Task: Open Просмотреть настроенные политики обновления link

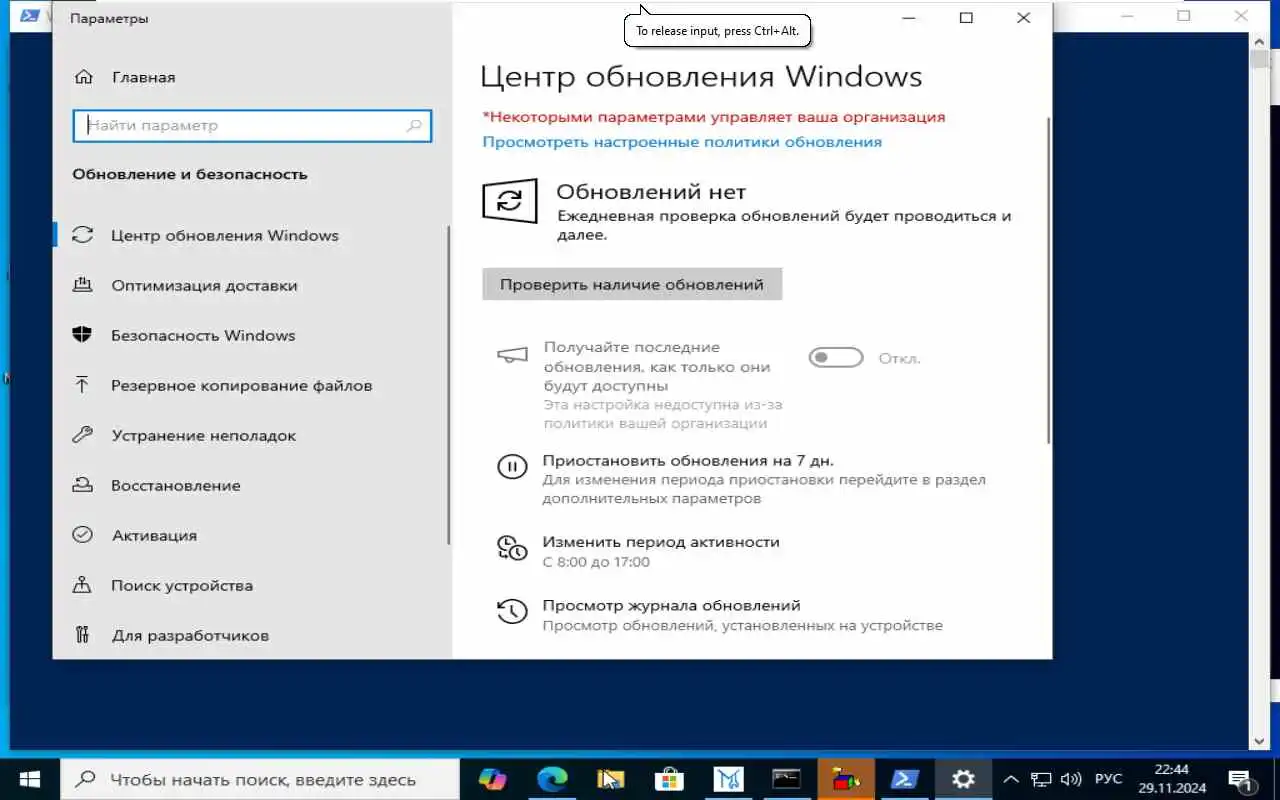Action: pyautogui.click(x=682, y=142)
